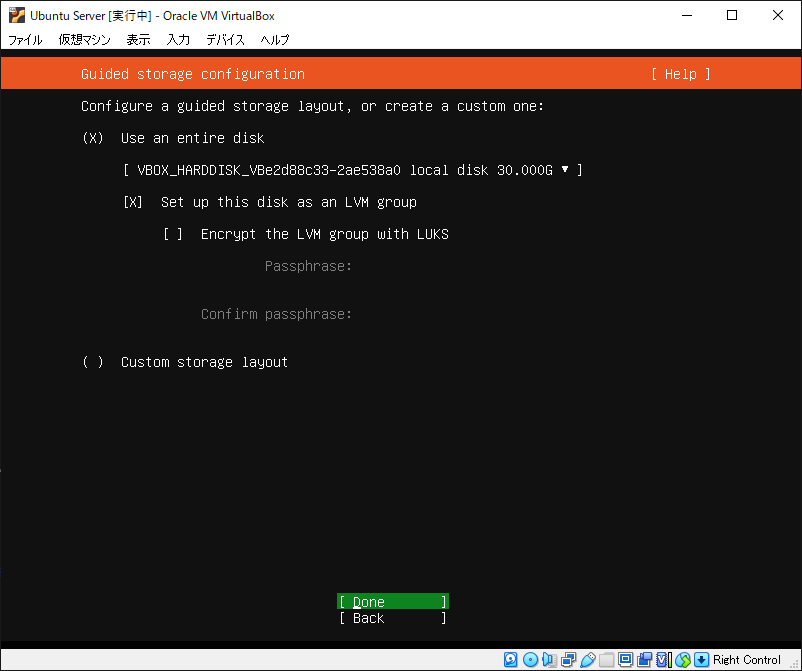
Task: Click the hard disk activity status icon
Action: click(x=510, y=659)
